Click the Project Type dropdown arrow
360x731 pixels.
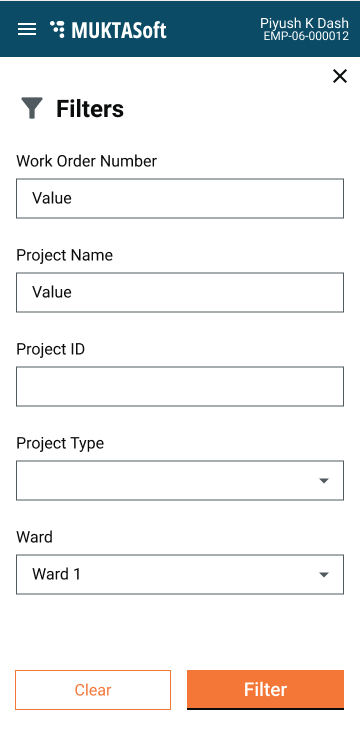coord(324,481)
